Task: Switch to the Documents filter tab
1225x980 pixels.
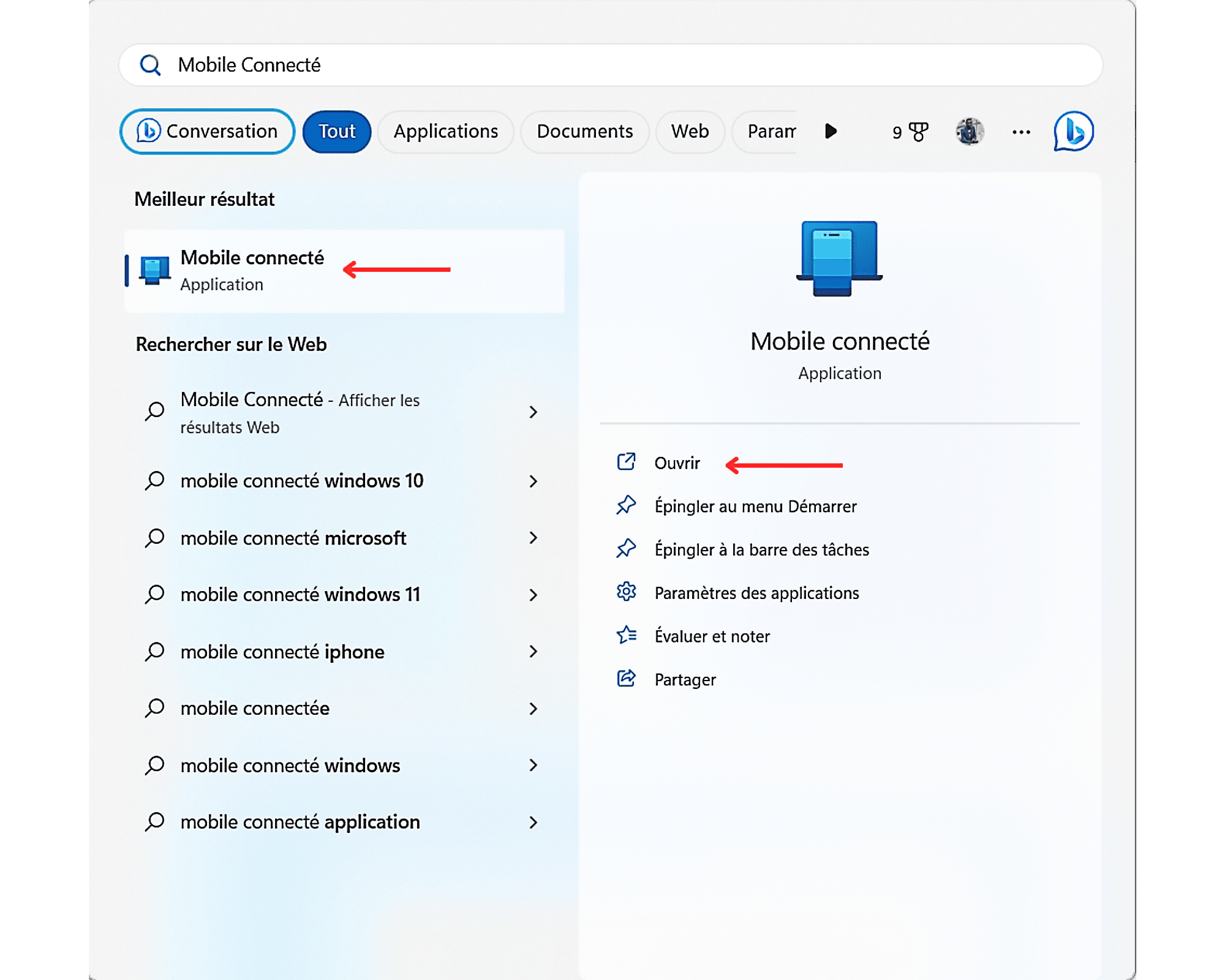Action: (584, 131)
